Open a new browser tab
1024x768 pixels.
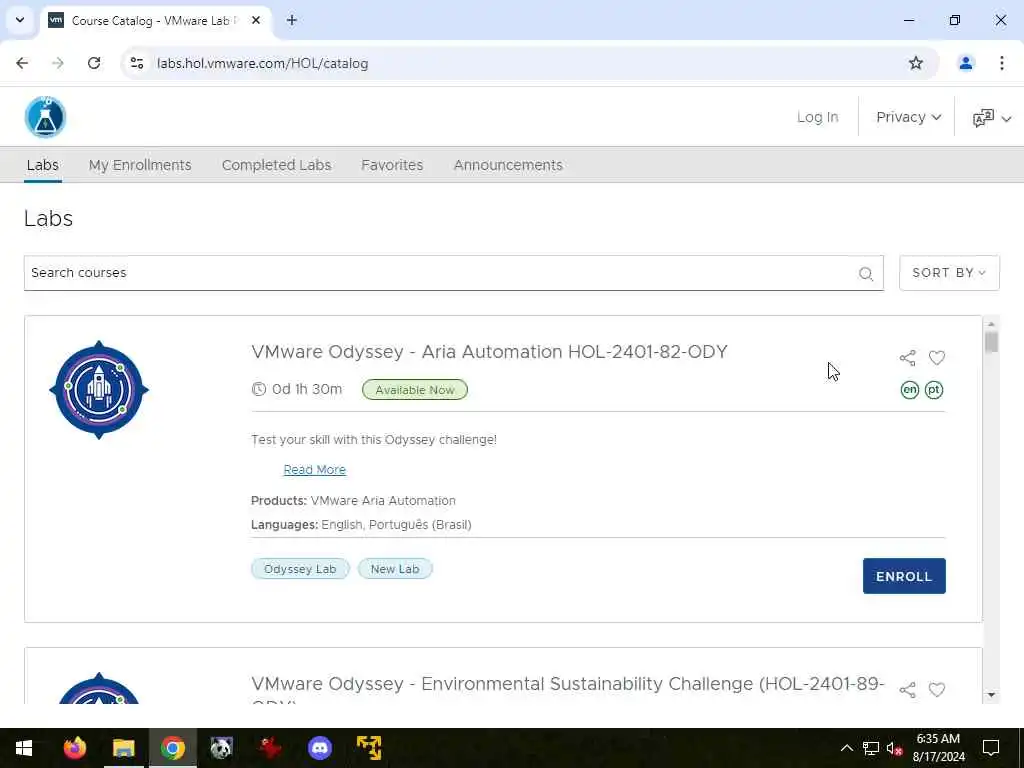pos(292,20)
